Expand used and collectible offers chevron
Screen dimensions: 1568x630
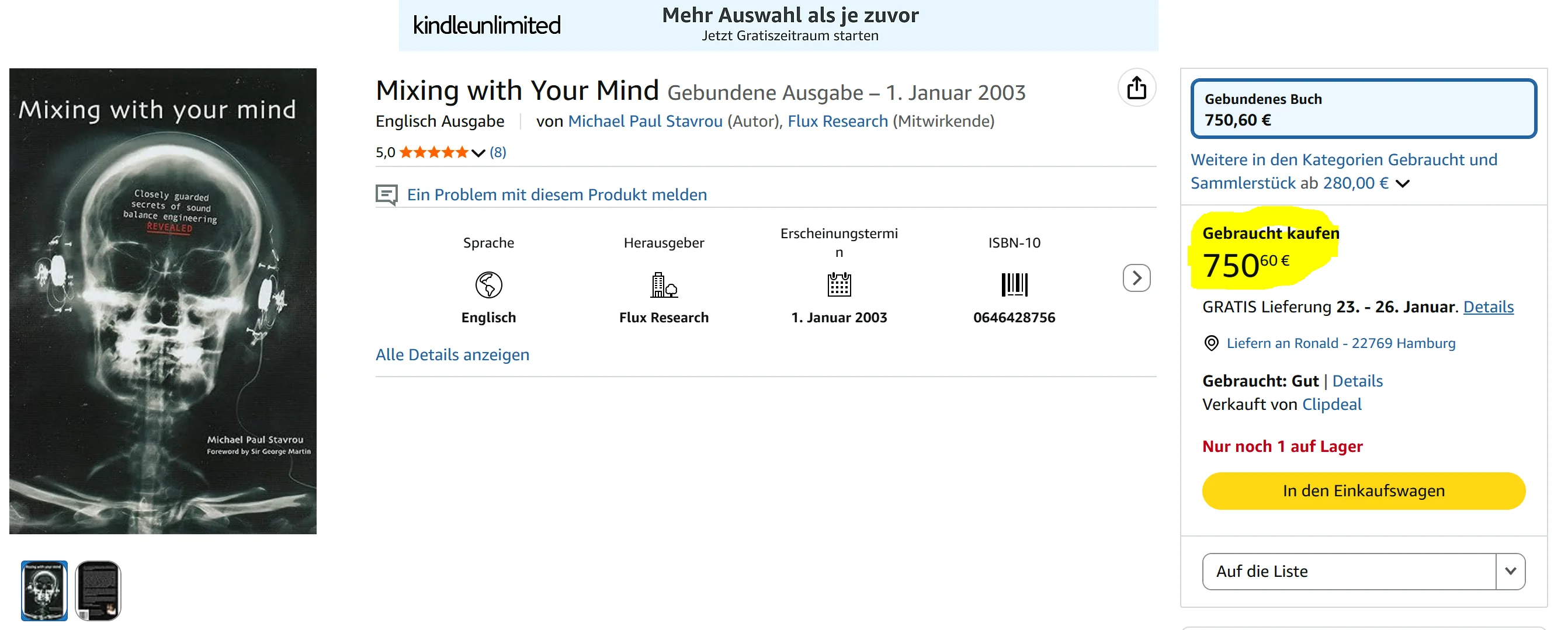pyautogui.click(x=1403, y=184)
